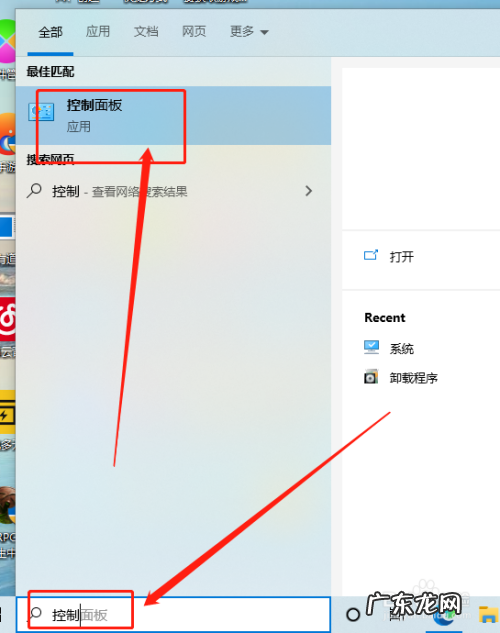Expand the 控制 web result chevron arrow
This screenshot has height=633, width=500.
point(309,191)
